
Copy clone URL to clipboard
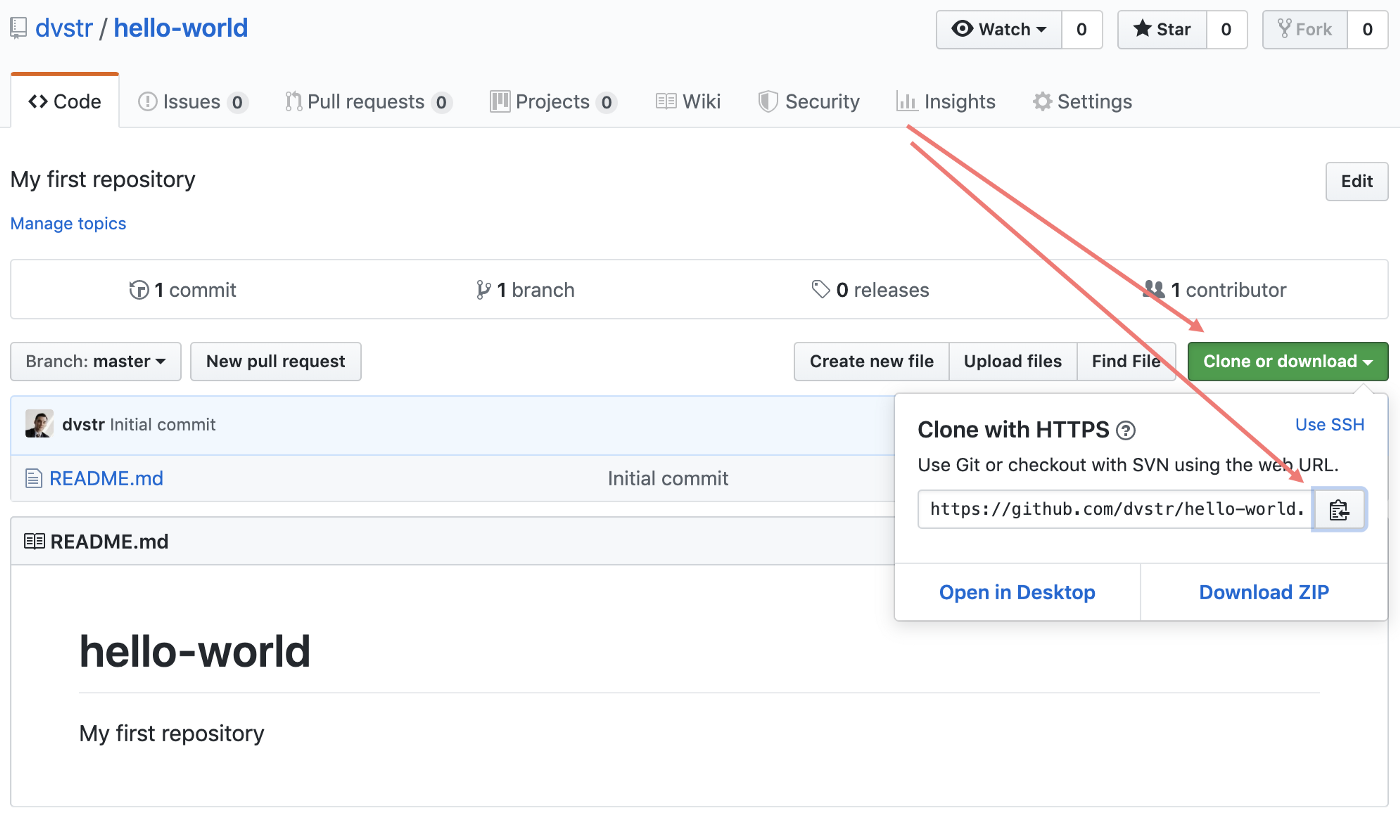[x=1339, y=510]
